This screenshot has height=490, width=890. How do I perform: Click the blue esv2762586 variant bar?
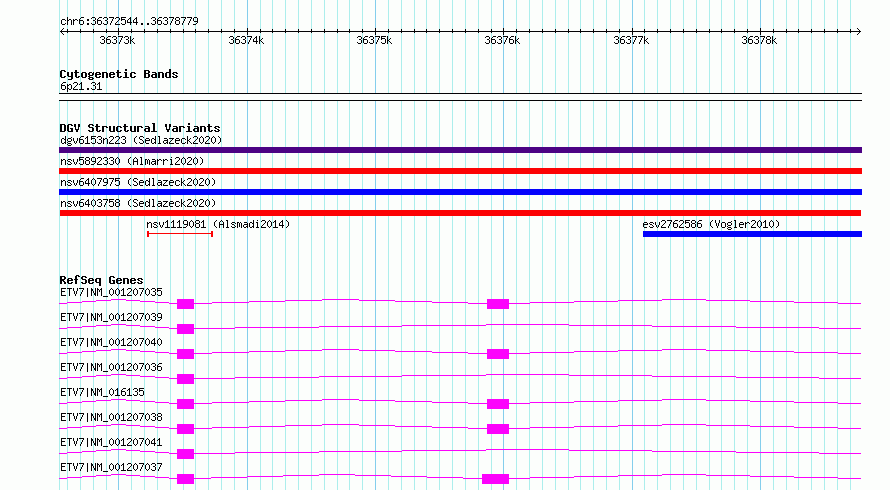tap(753, 234)
